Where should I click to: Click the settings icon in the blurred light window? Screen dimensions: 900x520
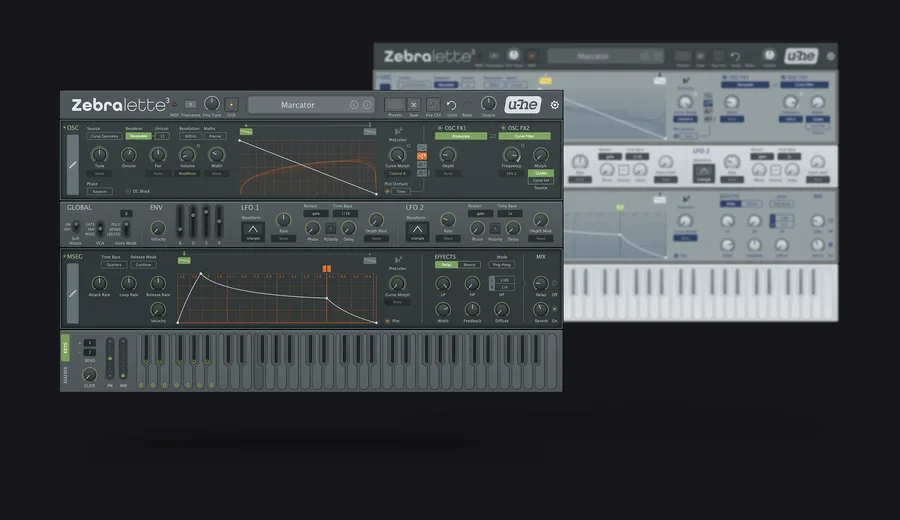pos(831,56)
